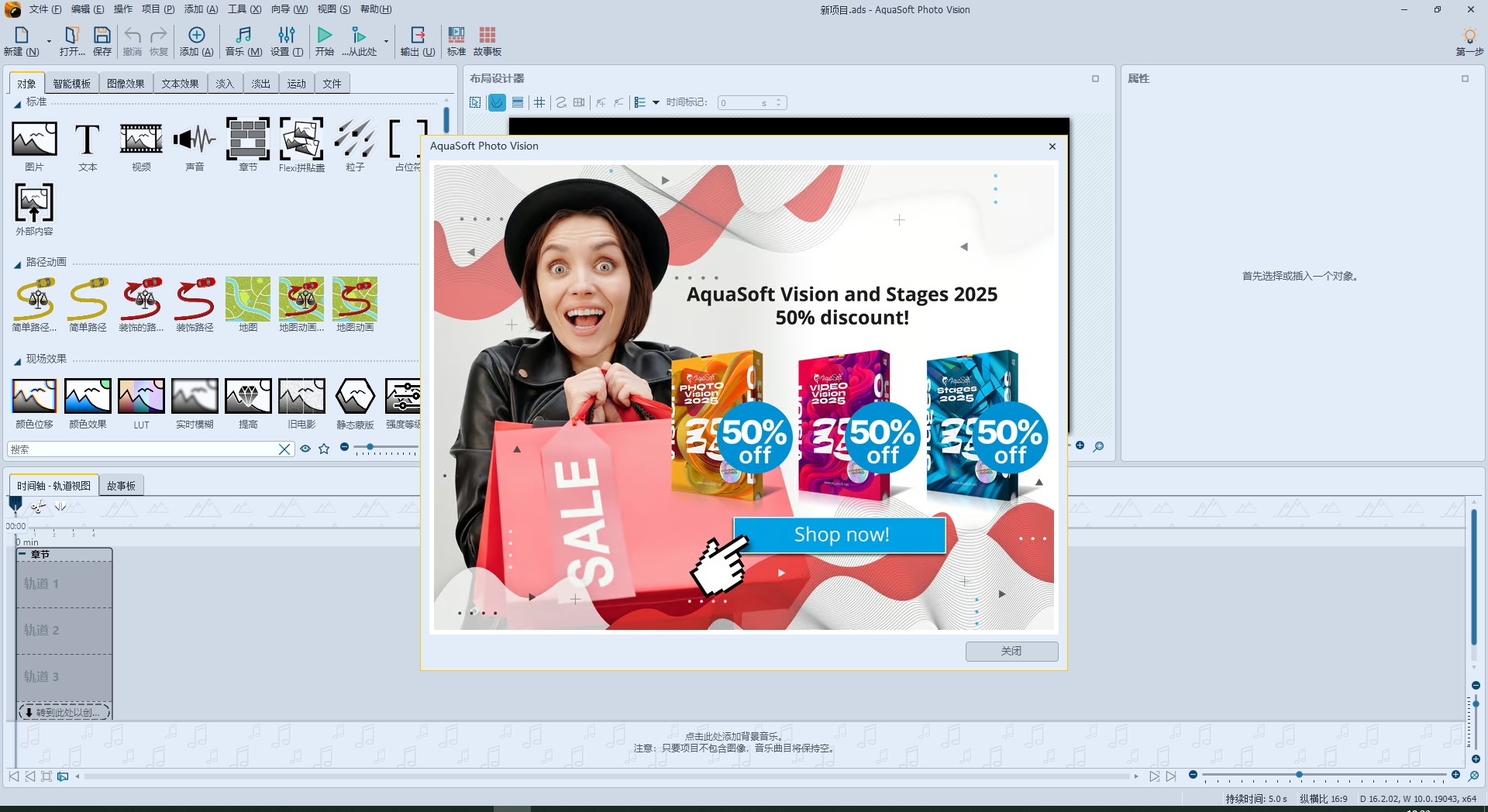Click the Shop now! button in the ad

click(x=841, y=535)
